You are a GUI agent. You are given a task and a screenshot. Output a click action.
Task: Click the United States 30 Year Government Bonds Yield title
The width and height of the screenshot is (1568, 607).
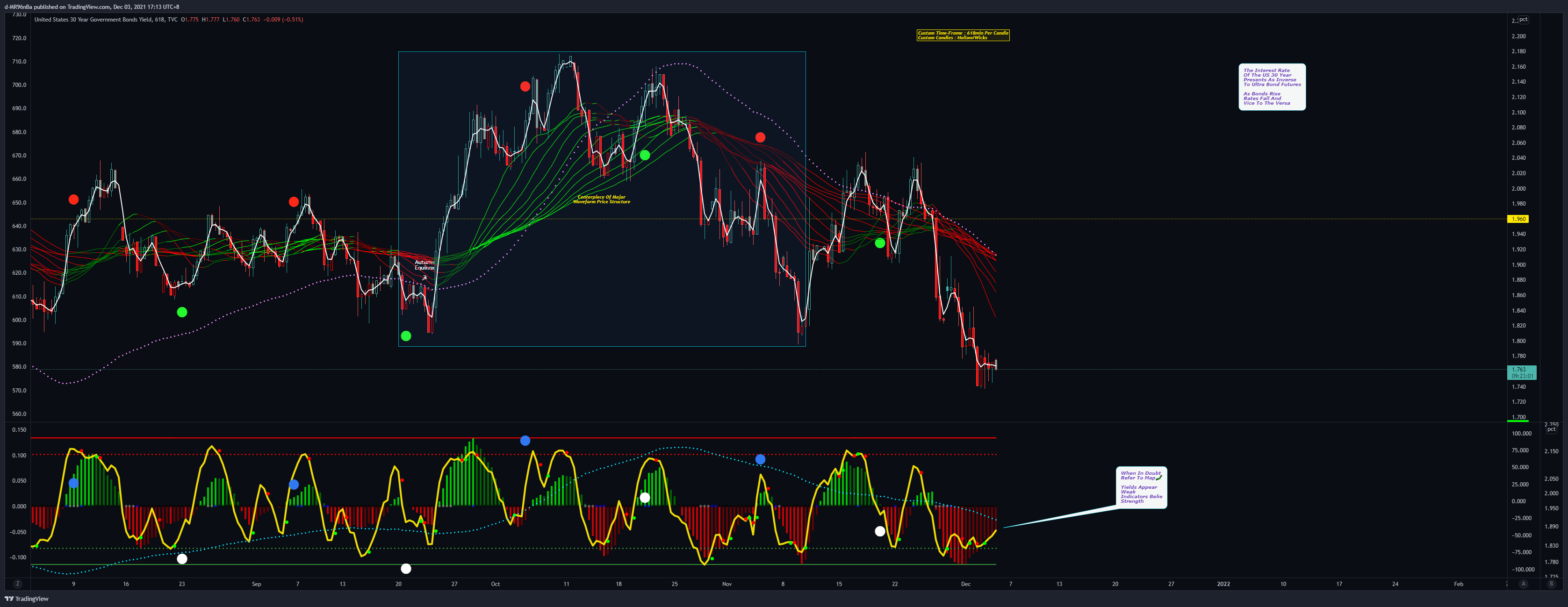click(x=94, y=20)
